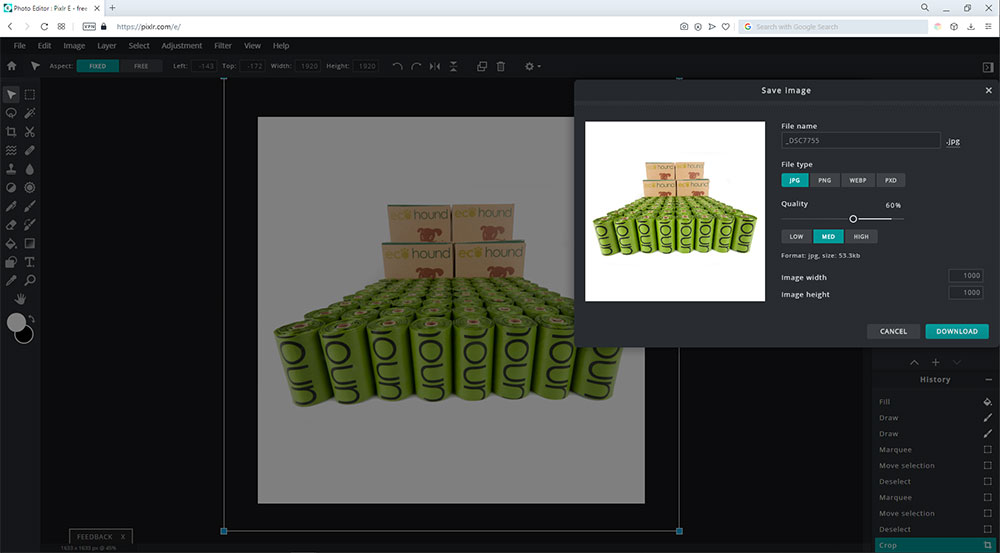
Task: Select the Hand pan tool
Action: pyautogui.click(x=20, y=299)
